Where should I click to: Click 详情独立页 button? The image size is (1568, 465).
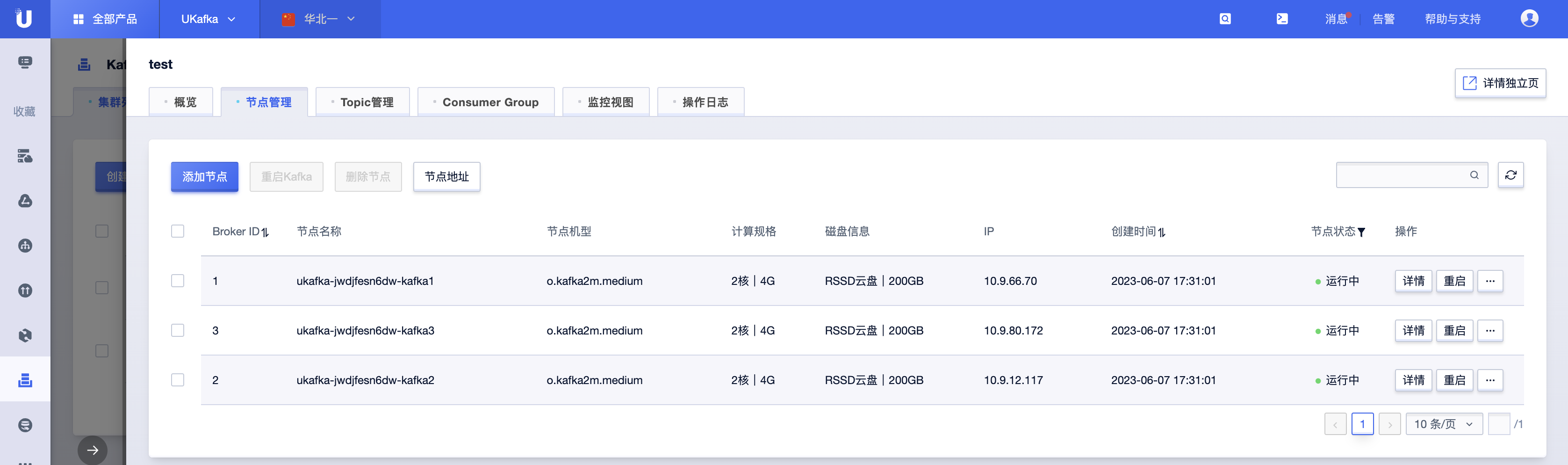1500,83
